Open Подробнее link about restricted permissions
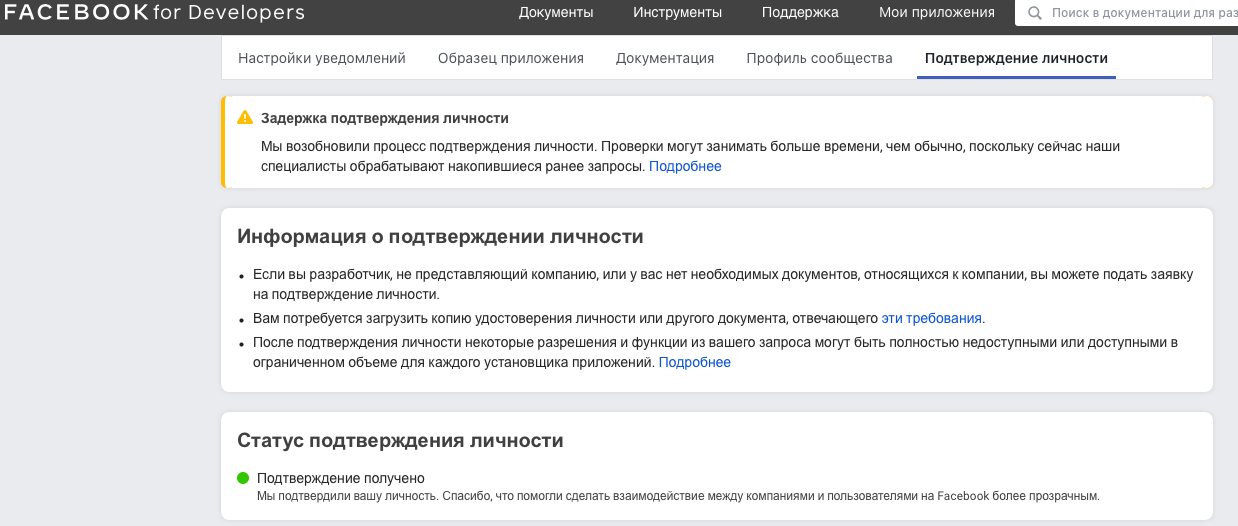Screen dimensions: 1238x526 pyautogui.click(x=694, y=362)
